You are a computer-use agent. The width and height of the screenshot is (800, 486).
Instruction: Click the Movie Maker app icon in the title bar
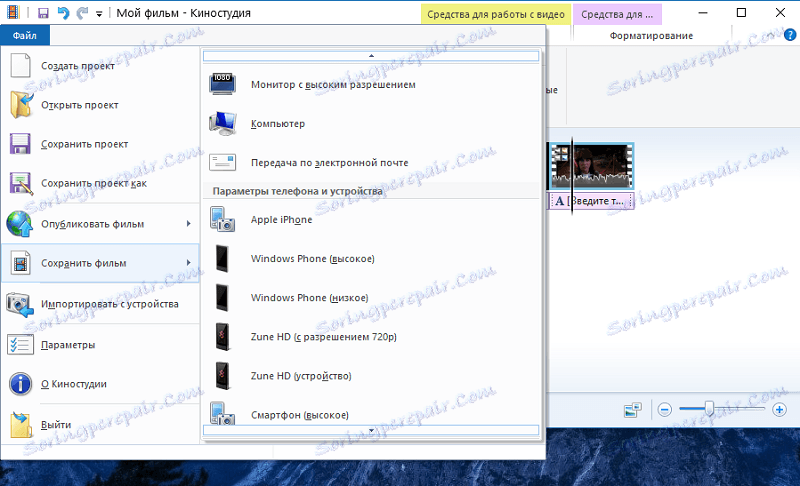click(x=13, y=13)
